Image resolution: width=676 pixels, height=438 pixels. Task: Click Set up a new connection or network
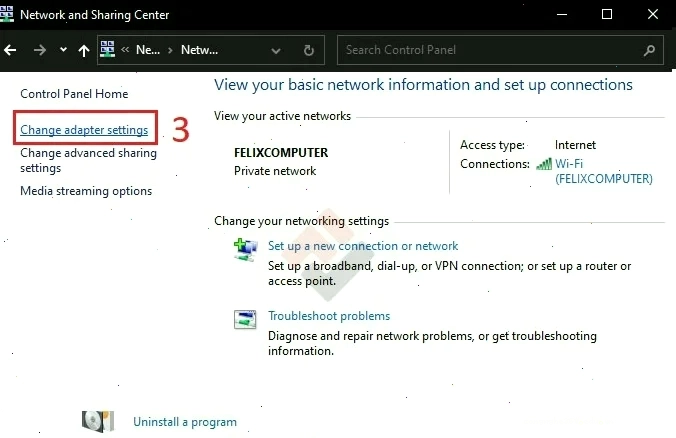[x=363, y=246]
